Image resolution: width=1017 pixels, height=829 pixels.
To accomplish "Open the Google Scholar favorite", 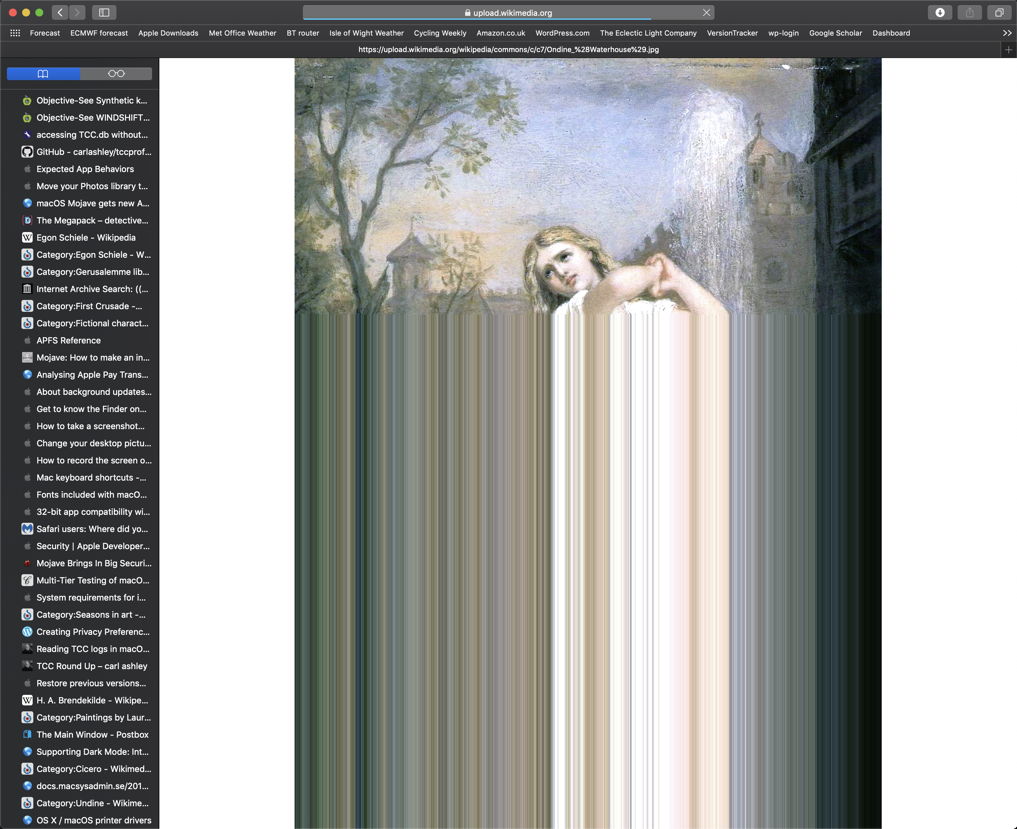I will [835, 33].
